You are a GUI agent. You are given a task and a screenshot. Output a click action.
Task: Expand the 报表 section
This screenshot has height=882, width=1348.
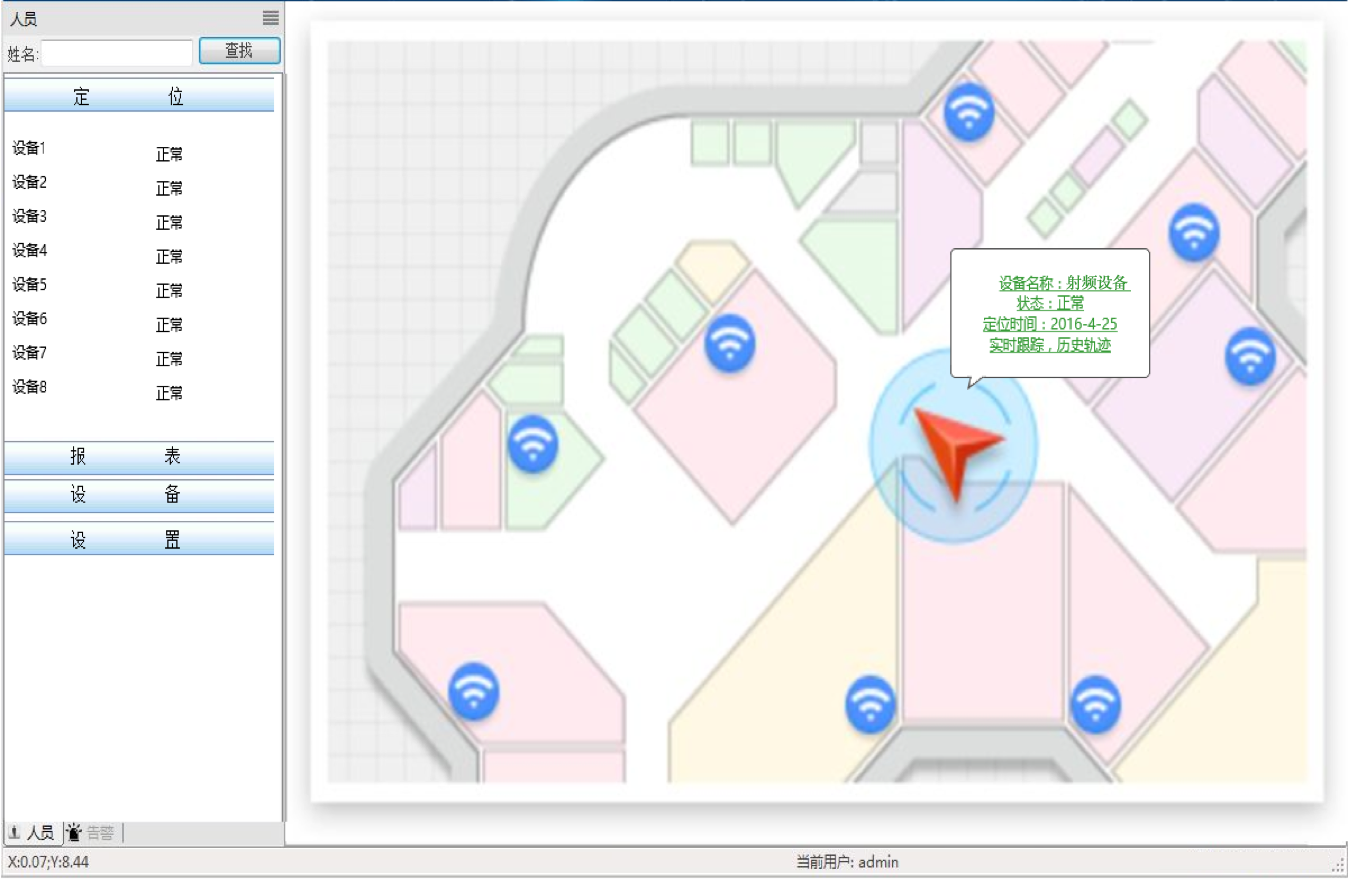coord(139,457)
